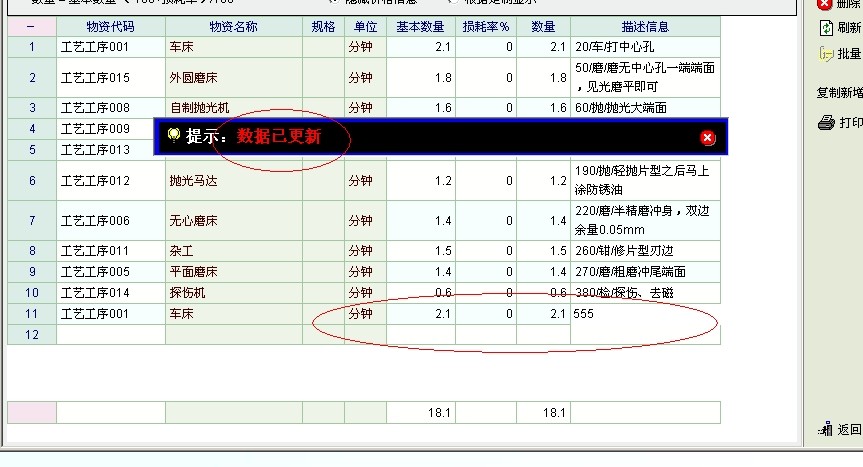This screenshot has height=467, width=863.
Task: Click the red delete icon in right panel
Action: pyautogui.click(x=825, y=4)
